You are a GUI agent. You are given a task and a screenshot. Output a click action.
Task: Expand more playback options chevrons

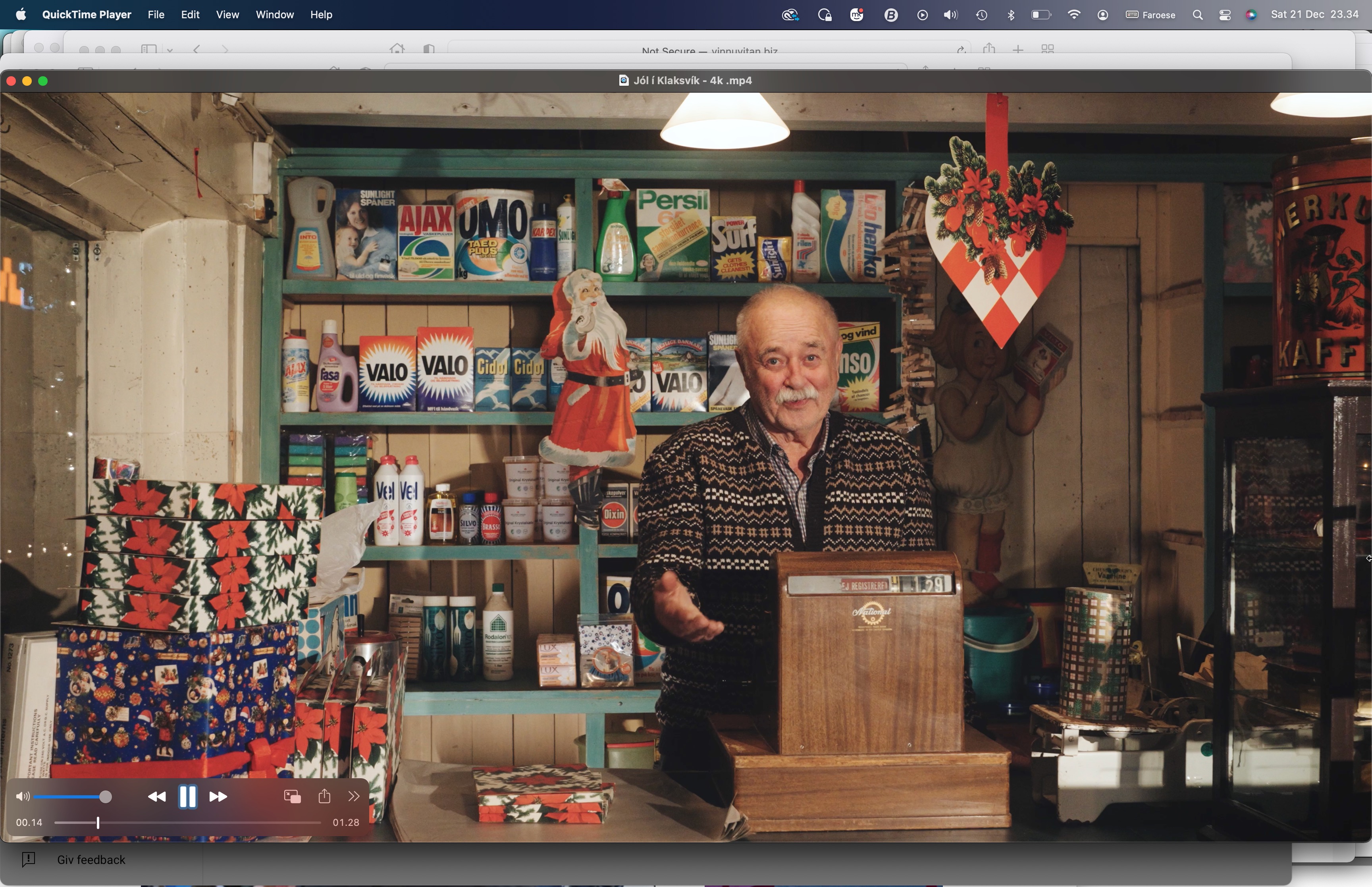click(x=354, y=796)
